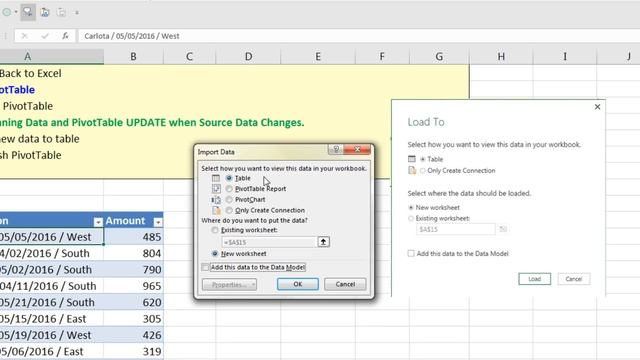Image resolution: width=640 pixels, height=360 pixels.
Task: Open the filter dropdown left of Amount header
Action: [98, 222]
